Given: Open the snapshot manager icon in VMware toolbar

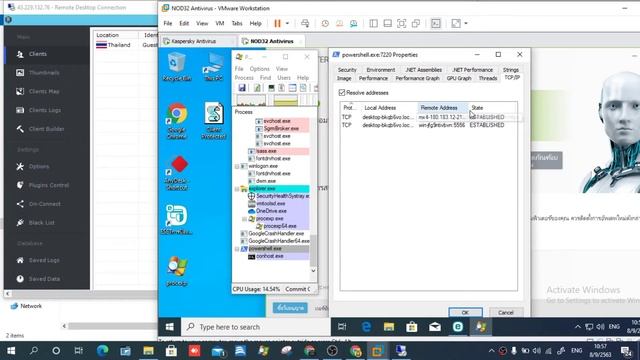Looking at the screenshot, I should pyautogui.click(x=353, y=24).
